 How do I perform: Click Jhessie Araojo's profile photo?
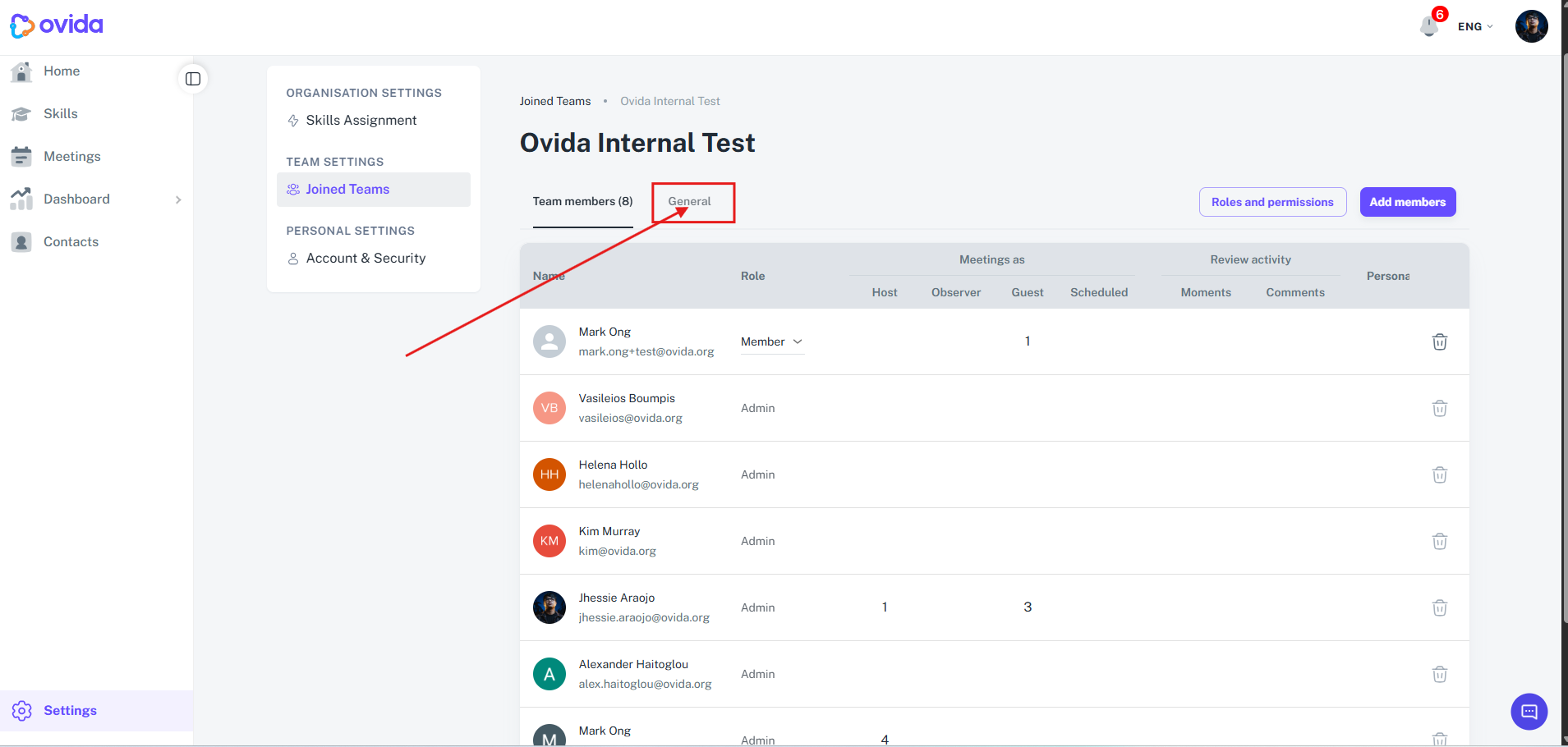pos(549,607)
